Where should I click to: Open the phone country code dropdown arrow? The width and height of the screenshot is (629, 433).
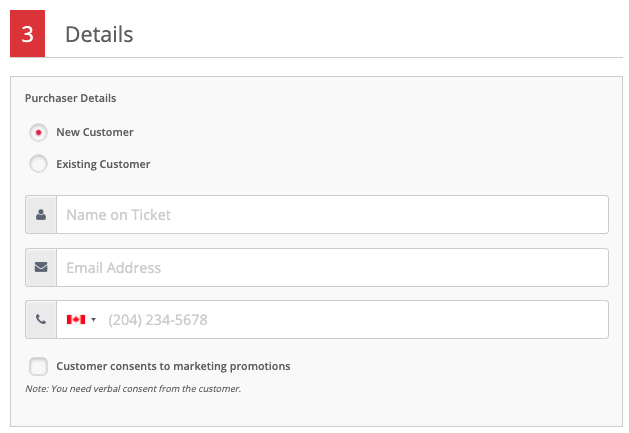(93, 320)
